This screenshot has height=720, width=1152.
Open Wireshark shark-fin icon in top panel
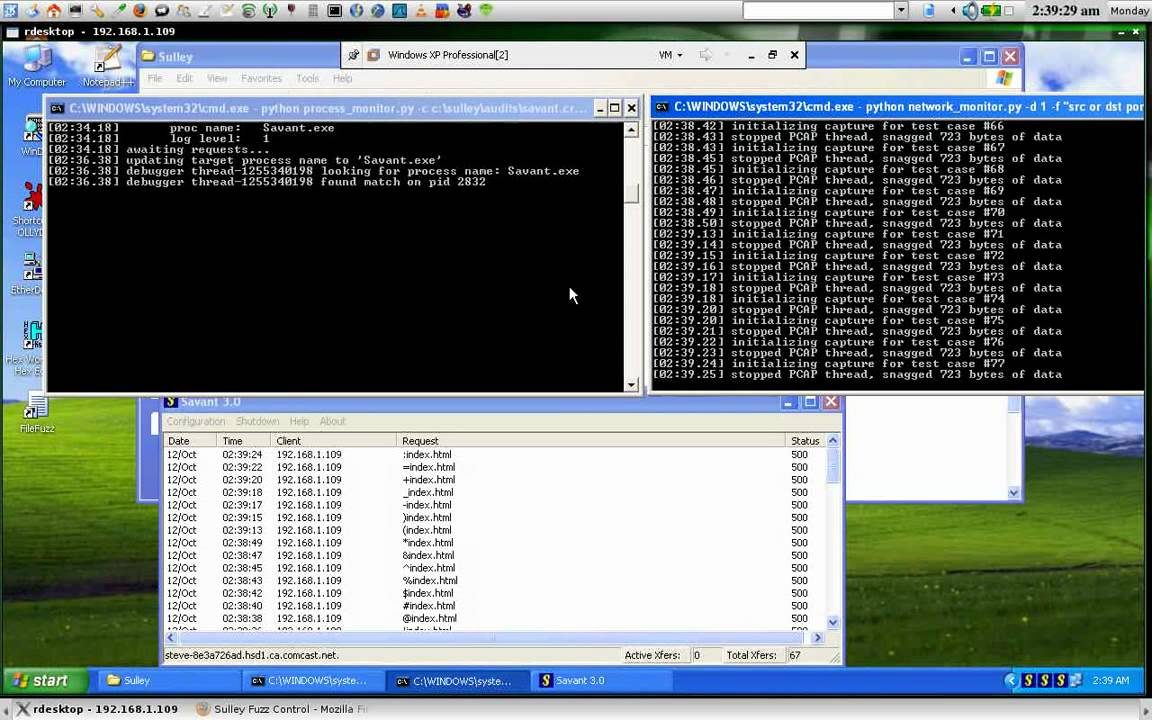(x=399, y=10)
